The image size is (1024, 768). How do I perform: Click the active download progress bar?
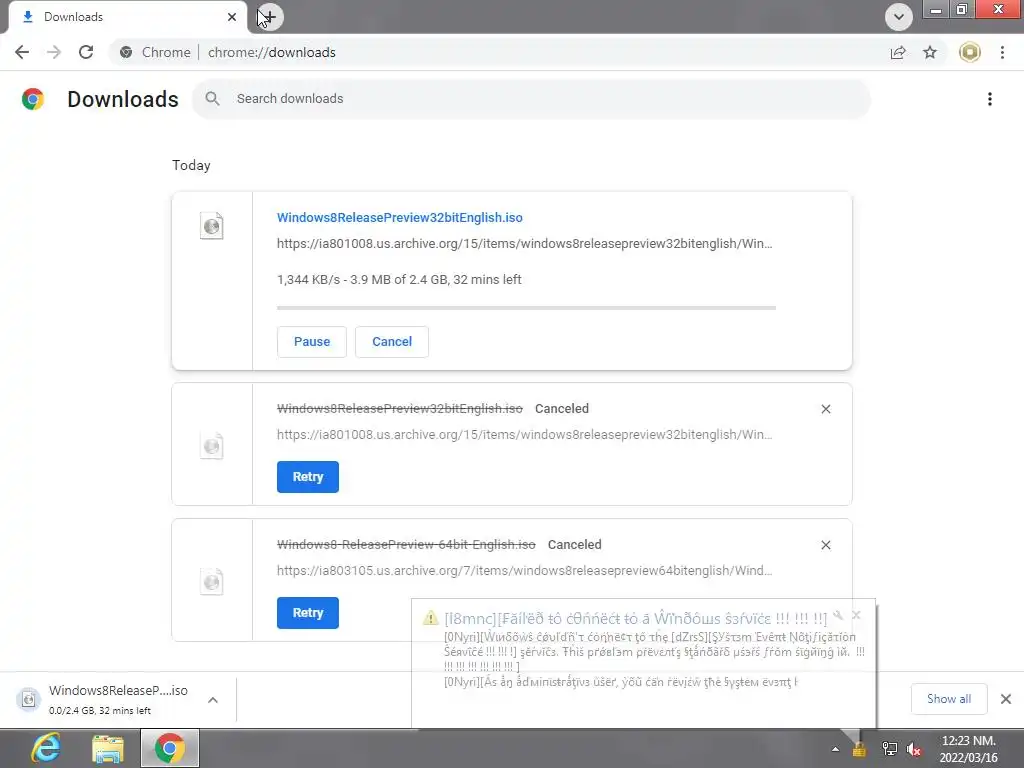pos(526,308)
